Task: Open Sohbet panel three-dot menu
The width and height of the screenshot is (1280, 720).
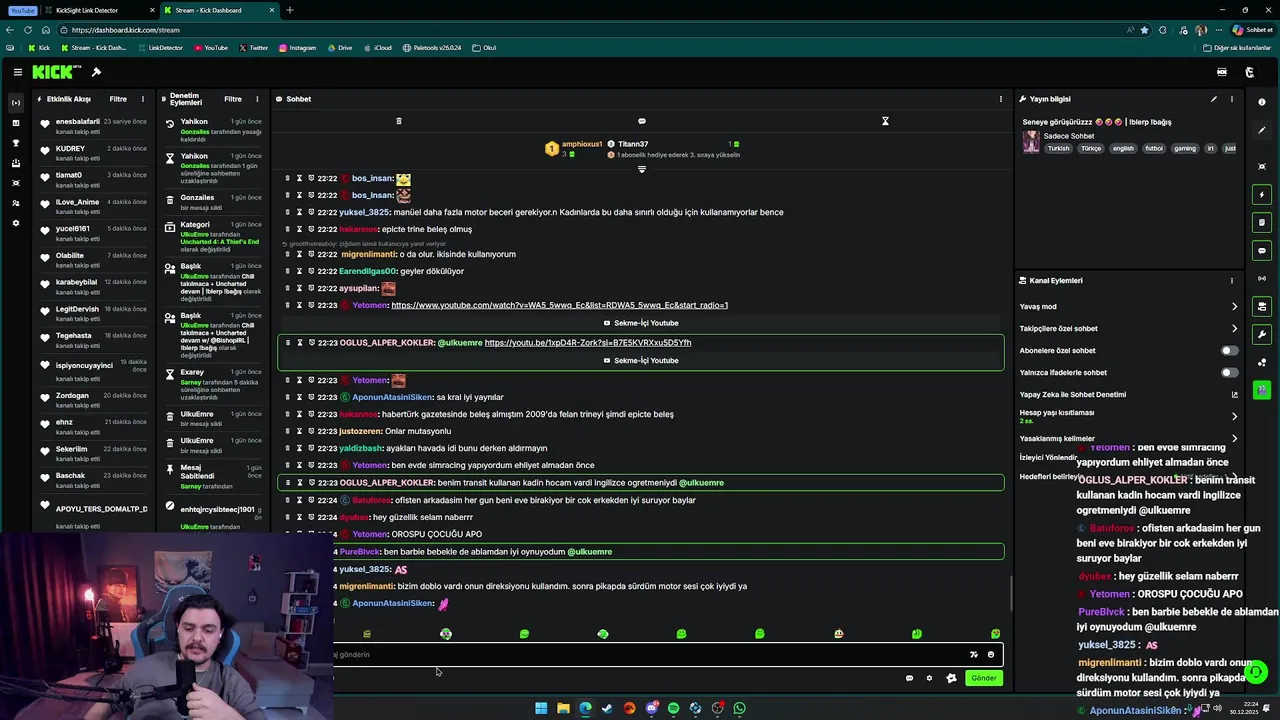Action: tap(1000, 99)
